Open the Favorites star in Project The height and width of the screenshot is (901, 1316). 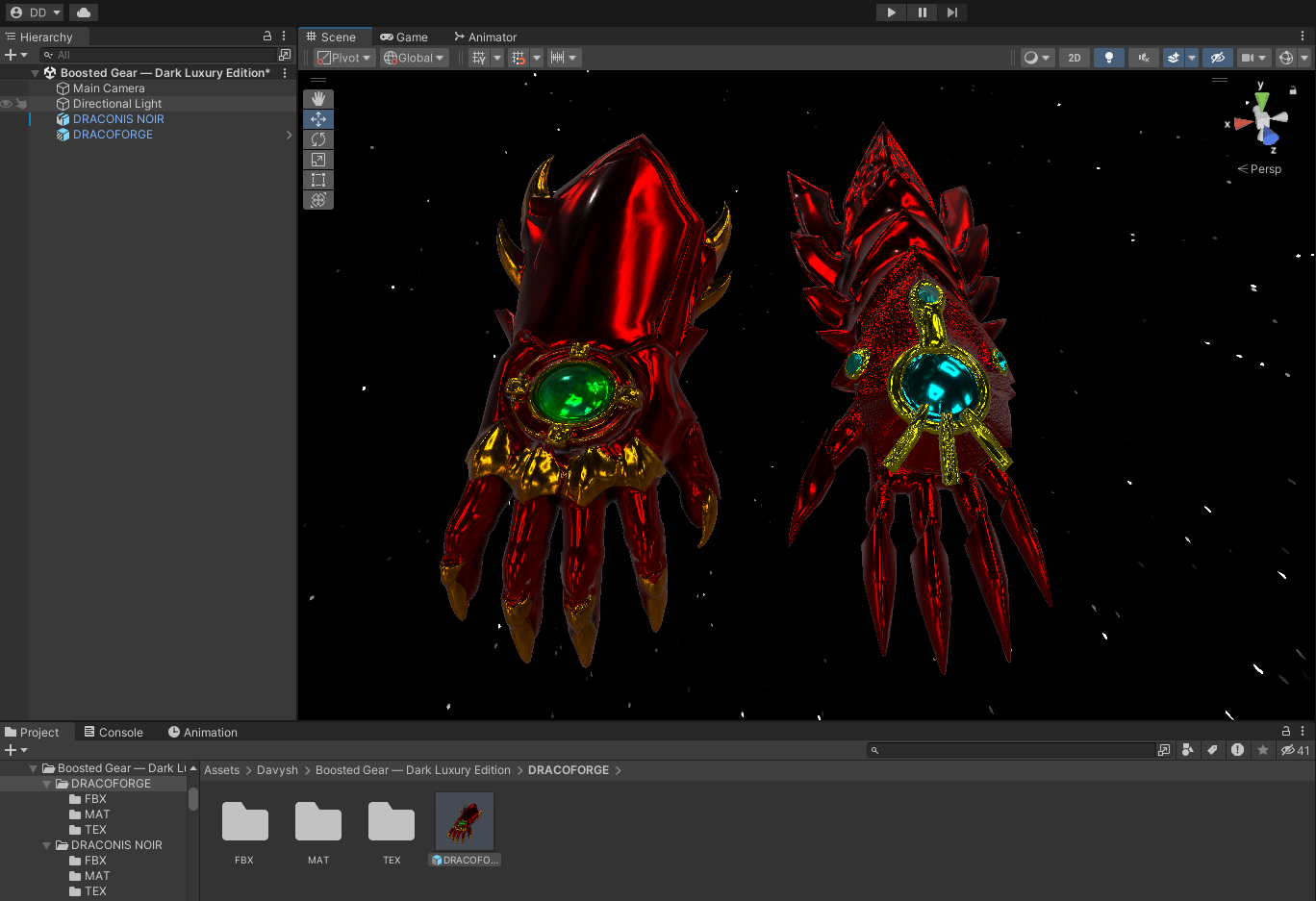pos(1263,750)
